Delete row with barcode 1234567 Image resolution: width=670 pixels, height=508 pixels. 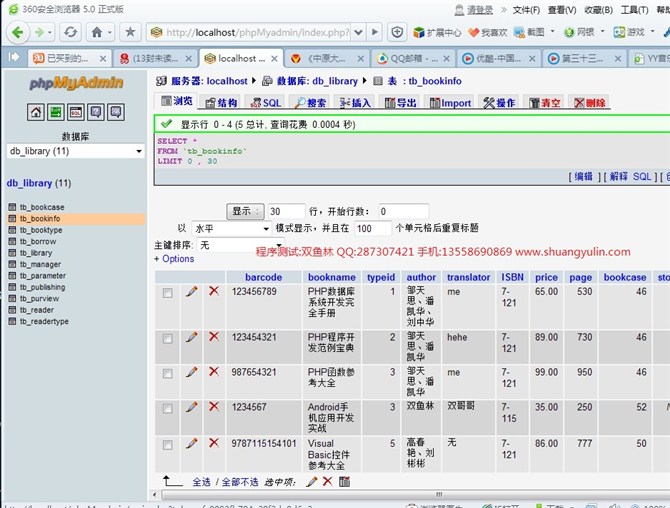[x=214, y=407]
